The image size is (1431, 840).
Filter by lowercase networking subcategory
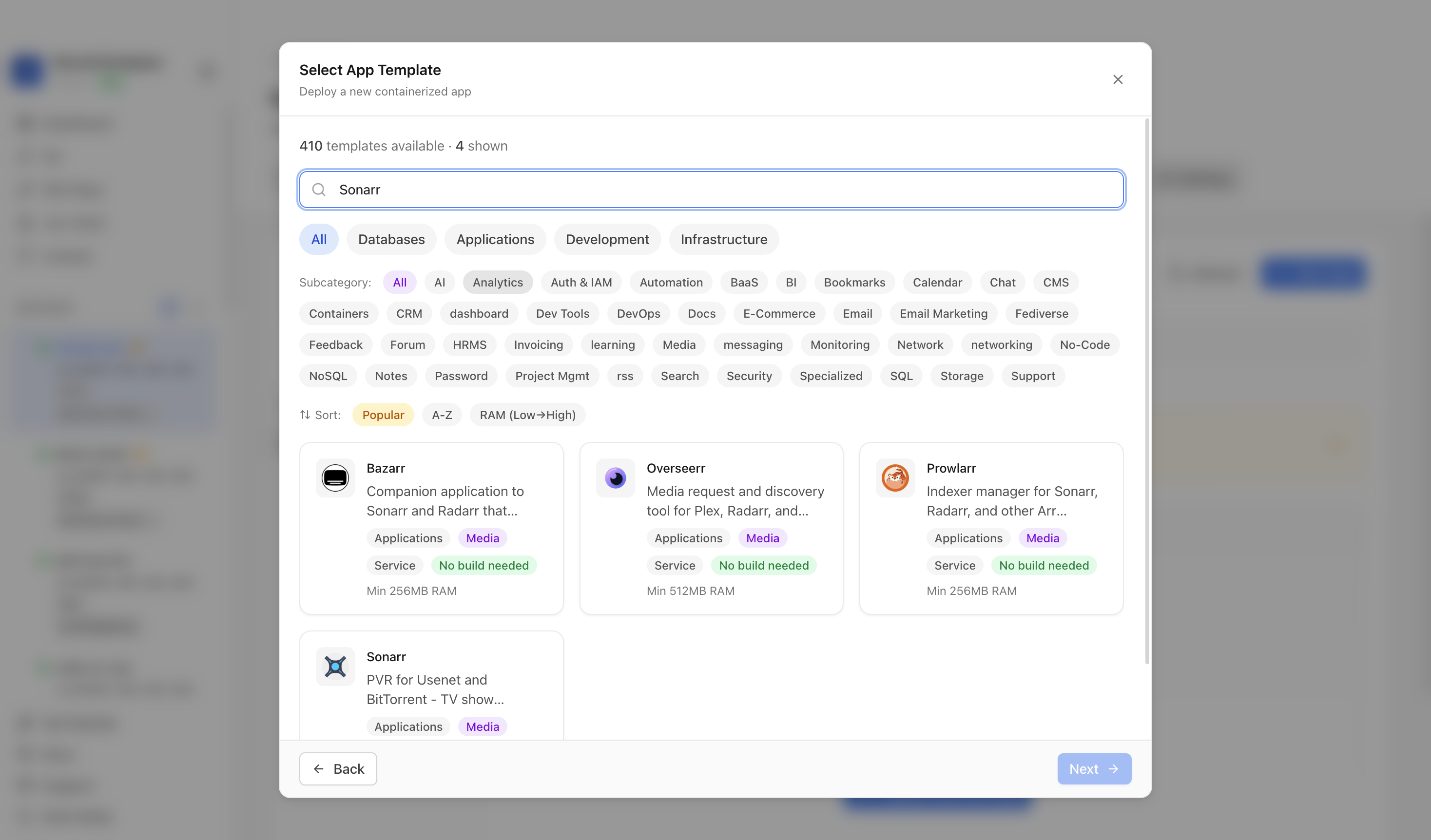click(1001, 344)
